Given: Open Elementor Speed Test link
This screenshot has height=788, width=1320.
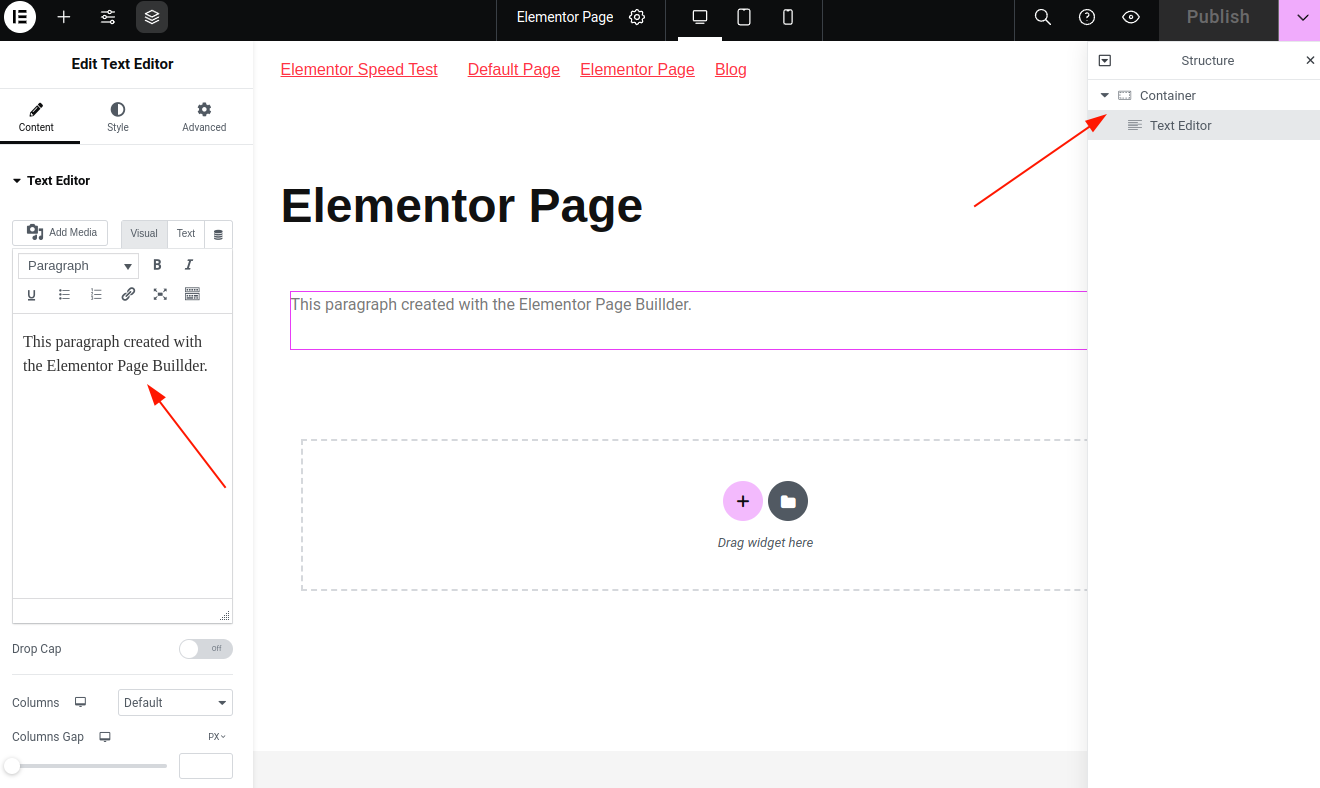Looking at the screenshot, I should [x=359, y=70].
